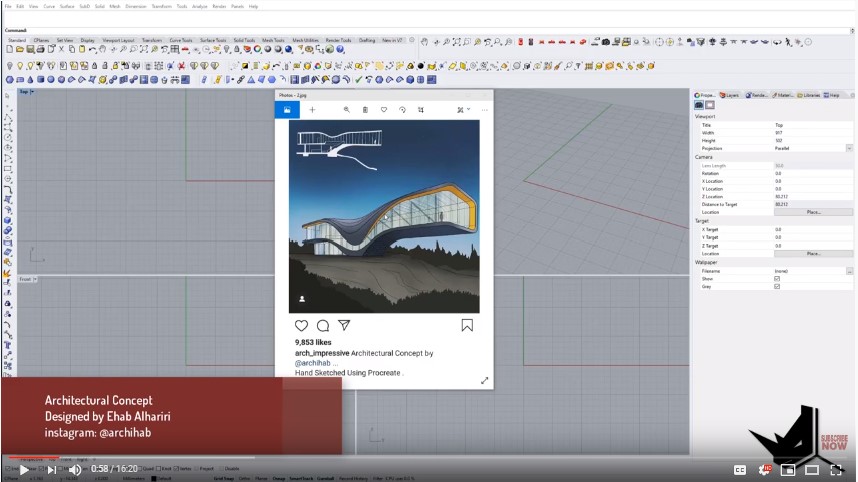Play the YouTube video

click(24, 469)
